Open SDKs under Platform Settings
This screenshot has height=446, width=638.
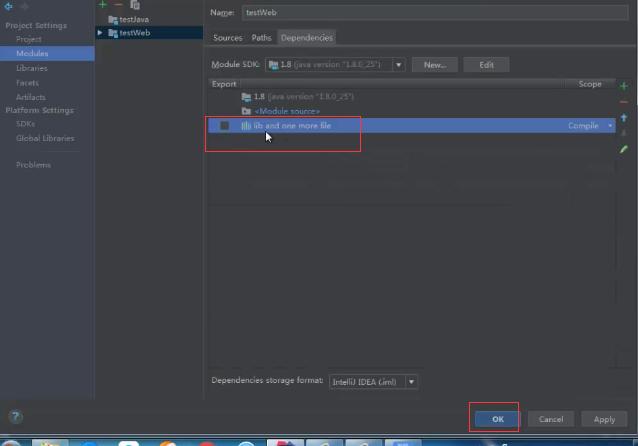click(25, 124)
